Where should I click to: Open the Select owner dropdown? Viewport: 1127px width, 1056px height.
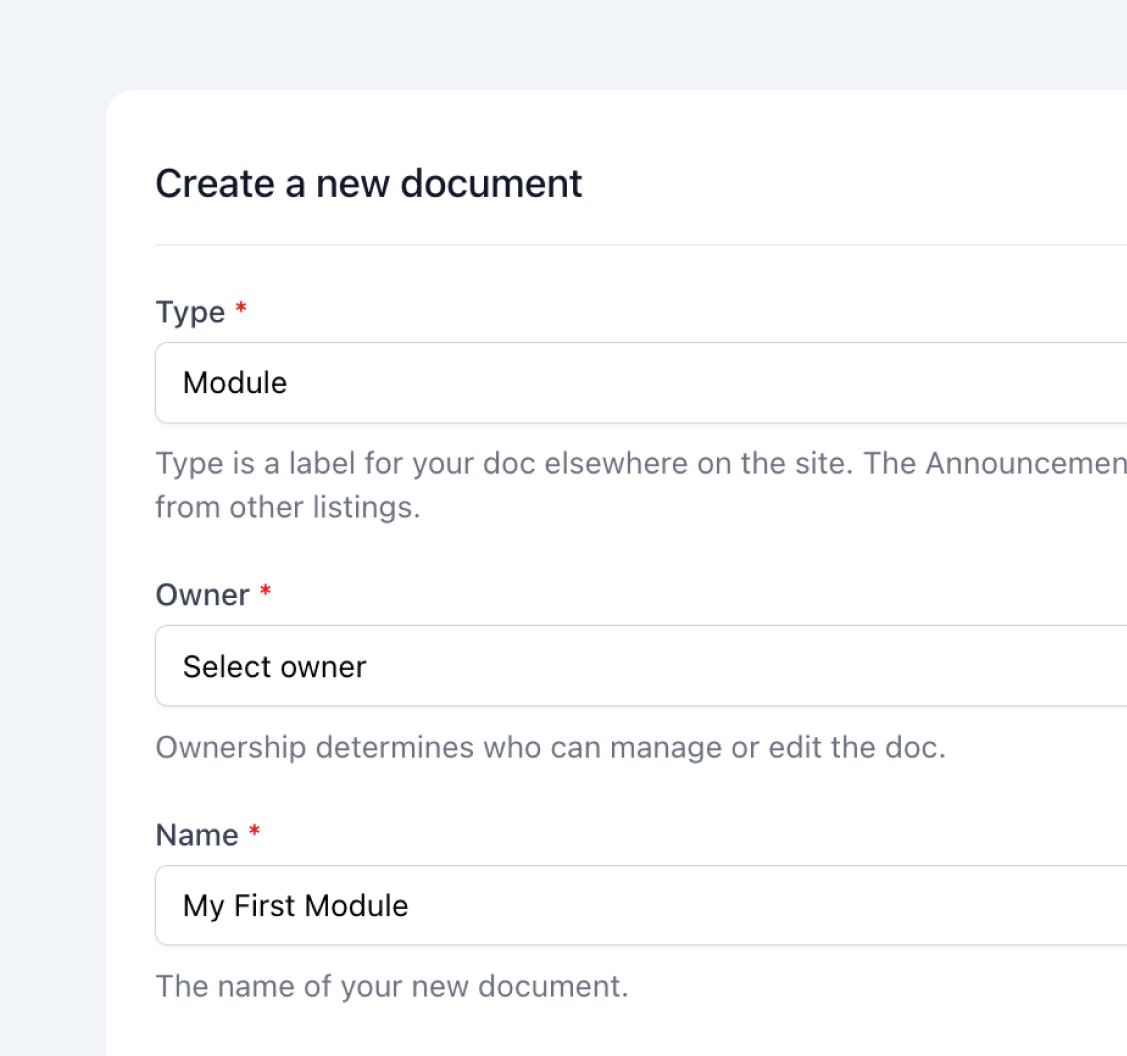[640, 666]
